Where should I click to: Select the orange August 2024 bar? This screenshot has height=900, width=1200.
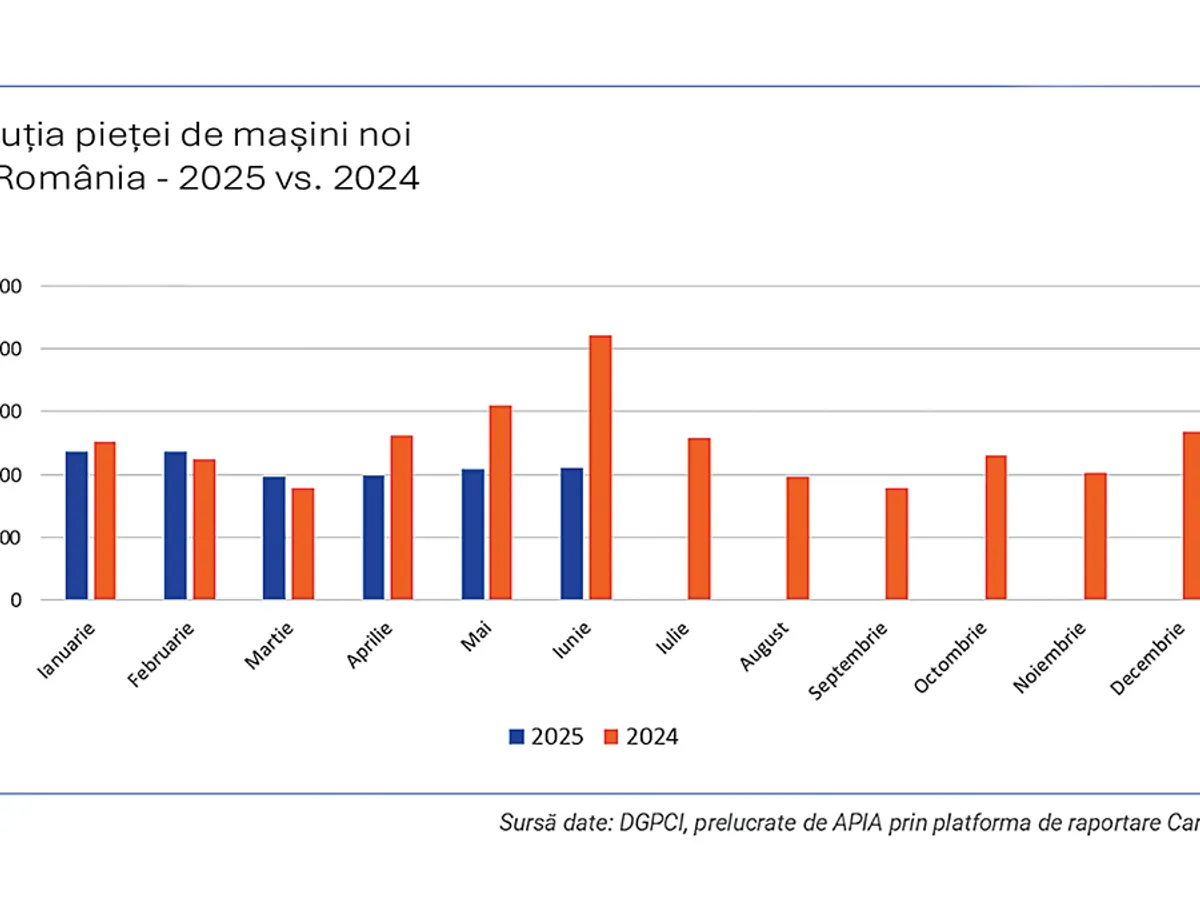797,538
